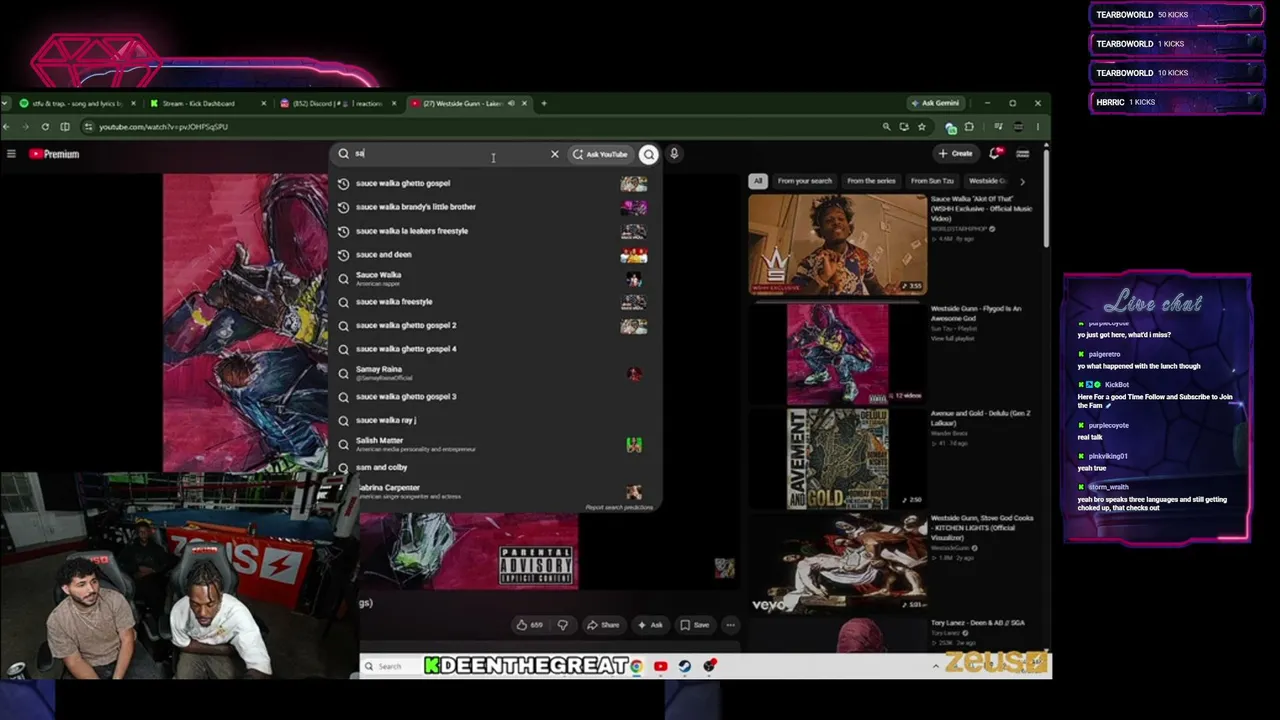Save the video with the Save button

[x=695, y=625]
